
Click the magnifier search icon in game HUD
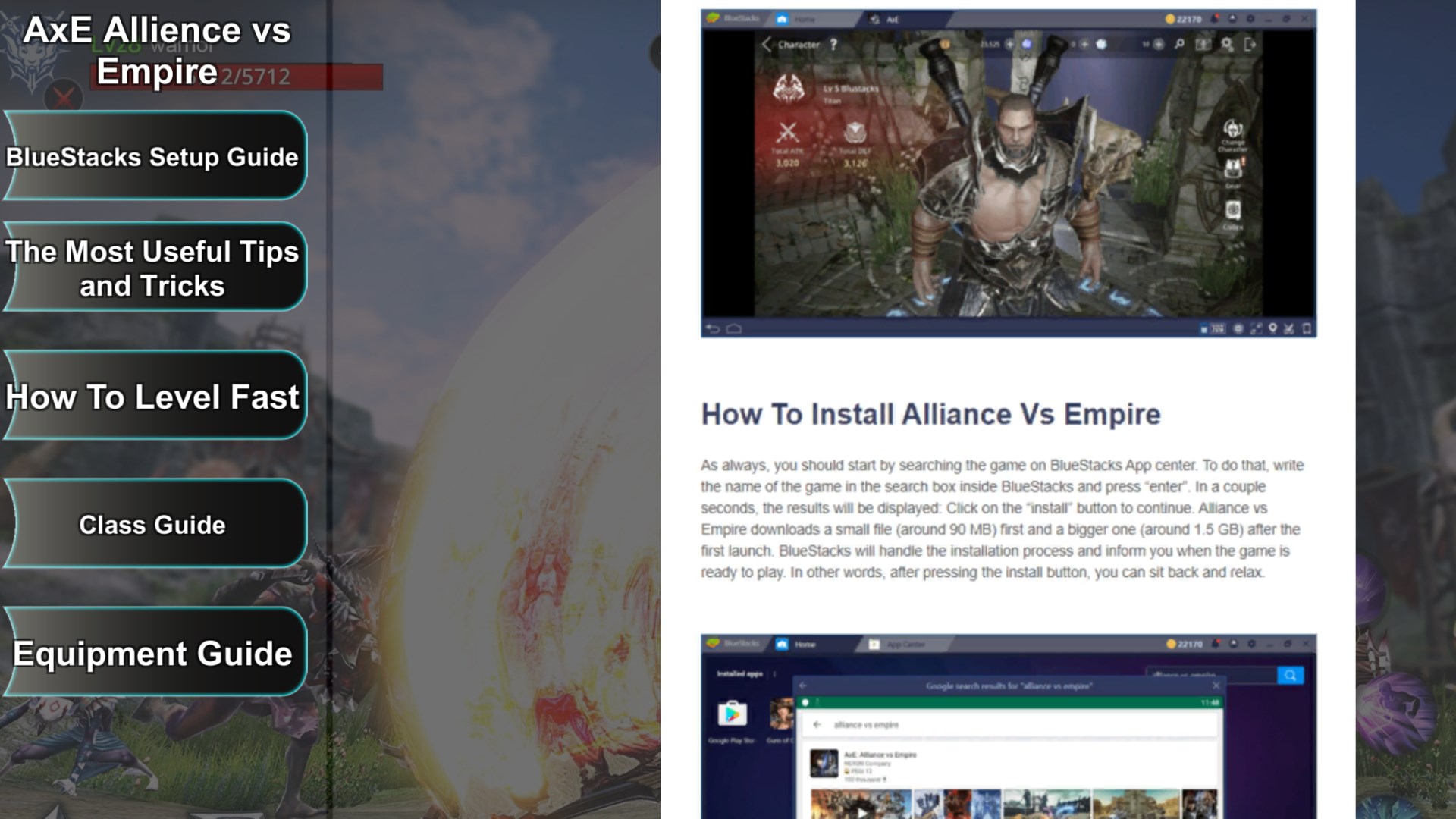tap(1179, 45)
